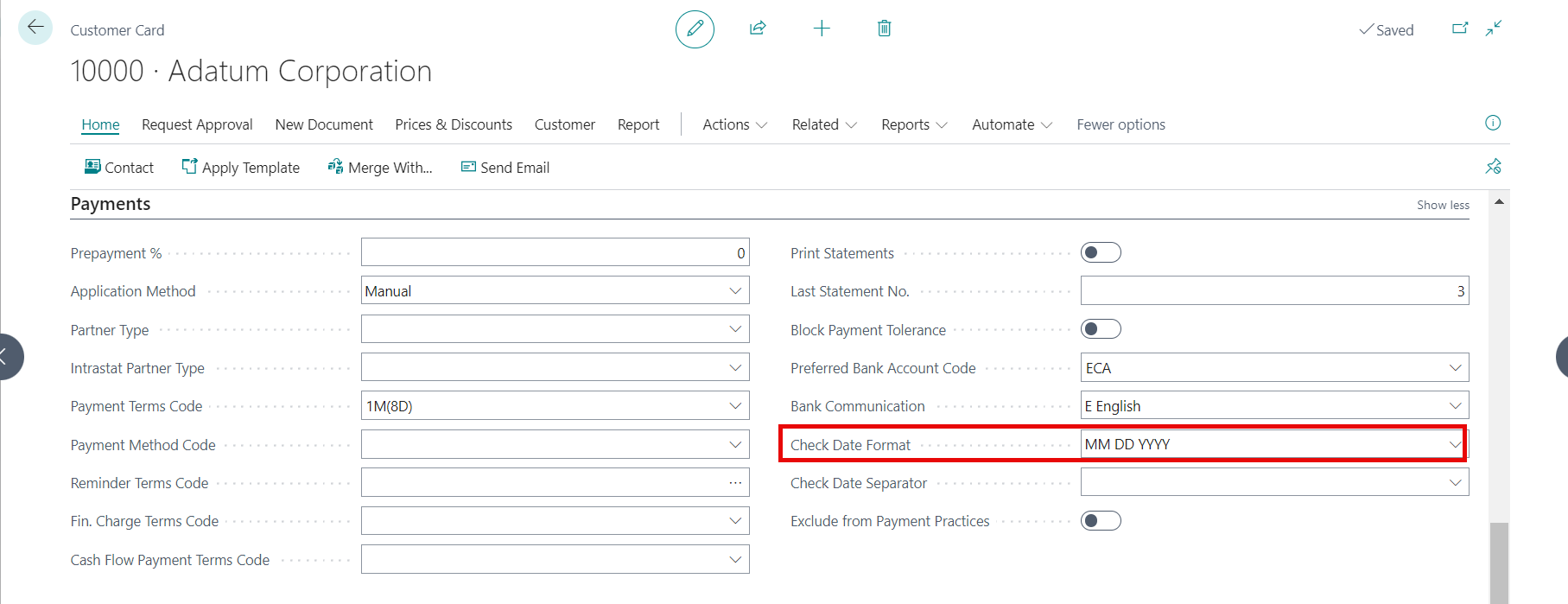
Task: Expand Related menu
Action: [x=824, y=124]
